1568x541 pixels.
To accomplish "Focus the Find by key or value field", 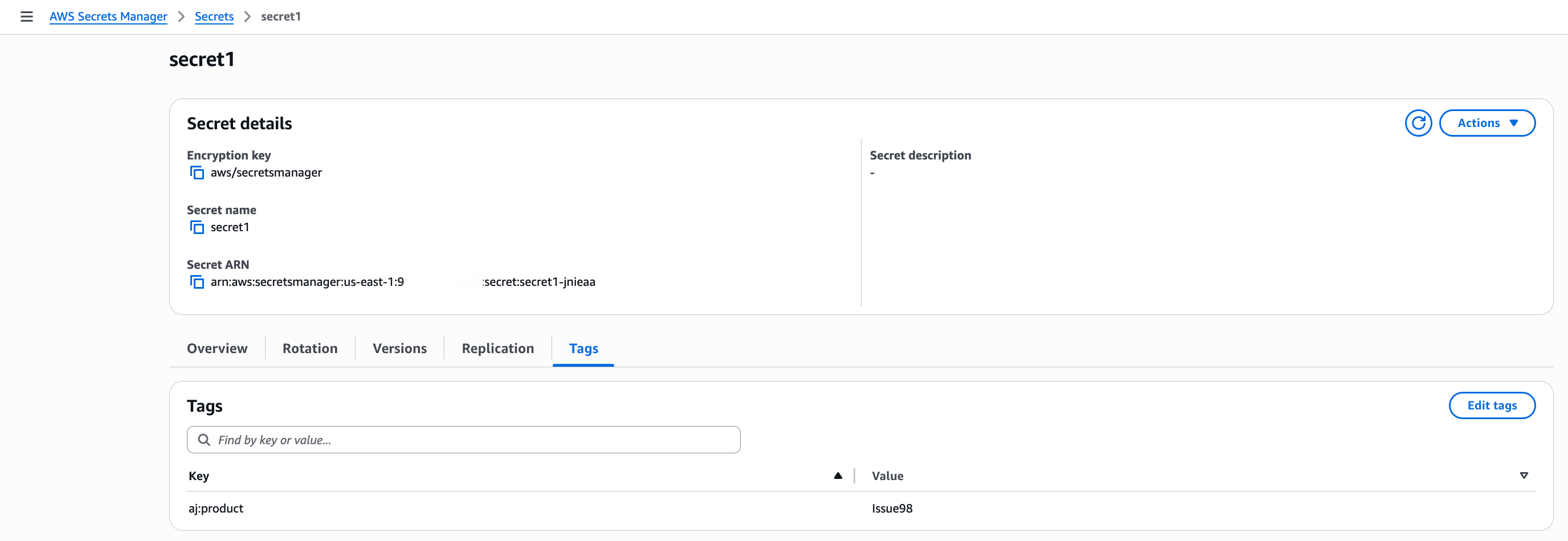I will coord(464,440).
